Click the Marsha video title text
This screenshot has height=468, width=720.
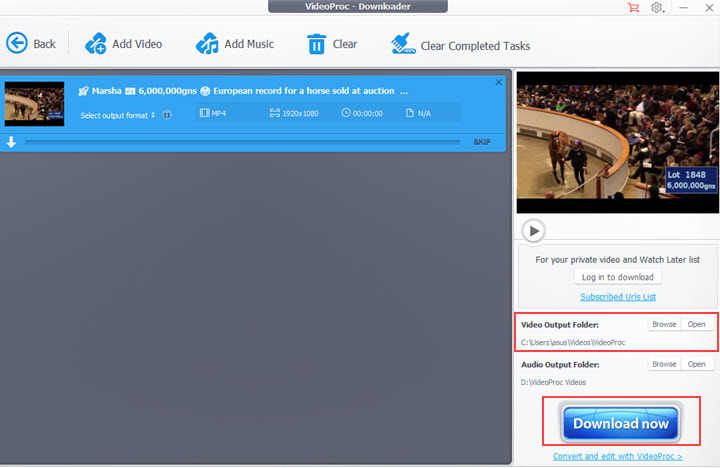(243, 91)
